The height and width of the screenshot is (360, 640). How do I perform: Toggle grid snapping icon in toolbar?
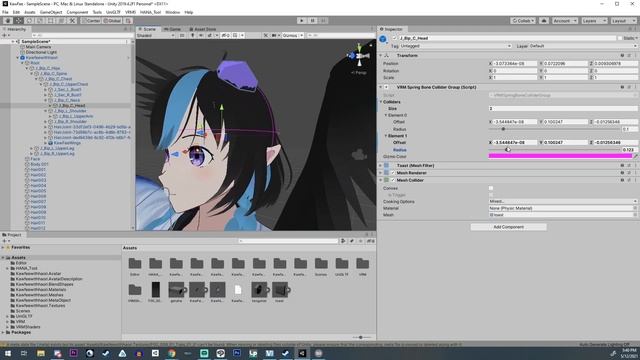pyautogui.click(x=128, y=20)
